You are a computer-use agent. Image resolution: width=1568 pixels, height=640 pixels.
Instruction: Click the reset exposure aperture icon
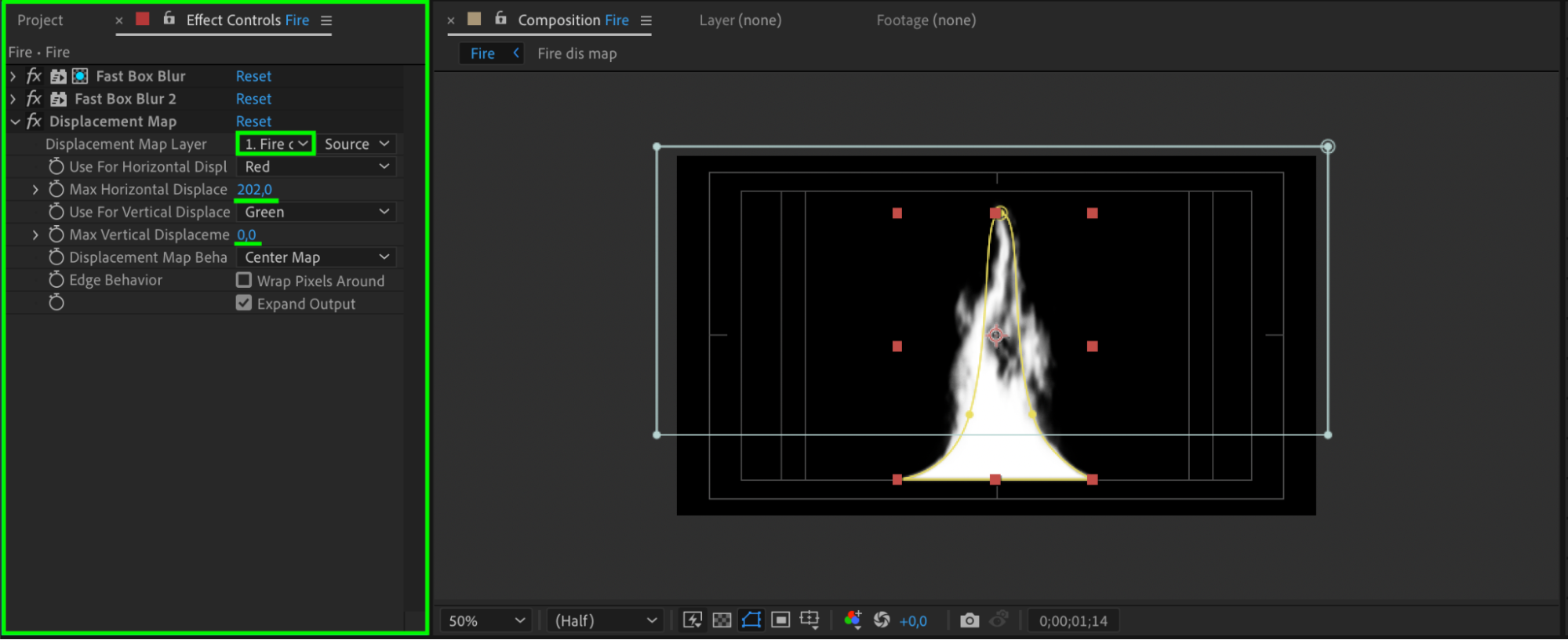click(x=882, y=620)
